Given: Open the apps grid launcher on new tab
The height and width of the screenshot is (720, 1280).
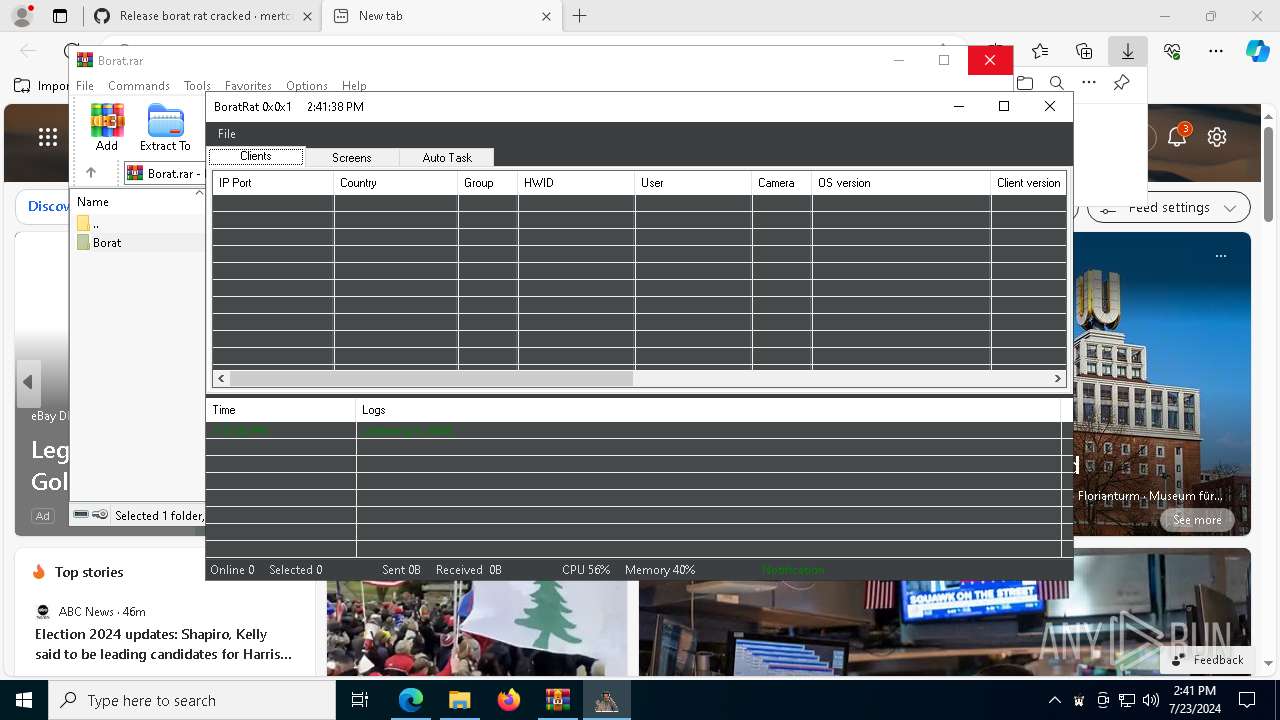Looking at the screenshot, I should click(x=48, y=137).
